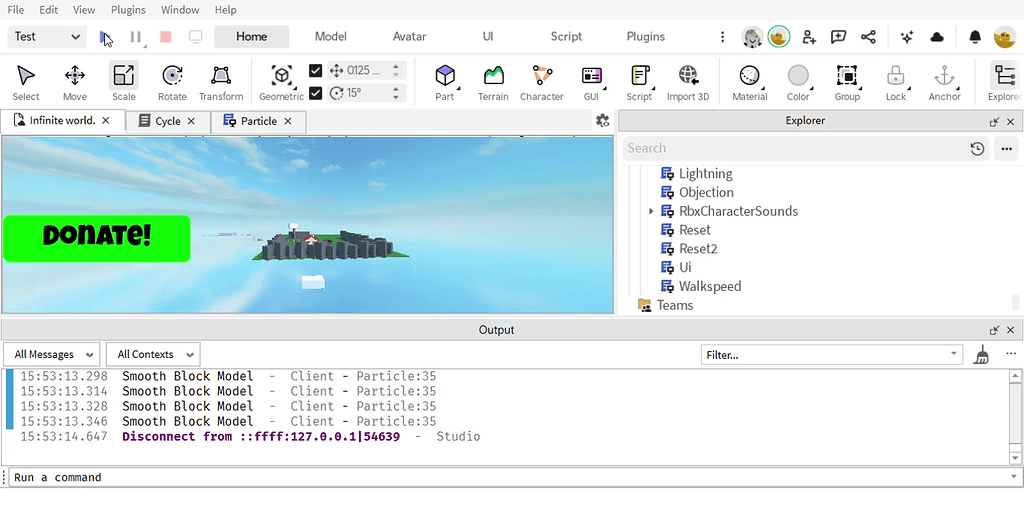The image size is (1024, 517).
Task: Pick the Transform tool
Action: coord(221,82)
